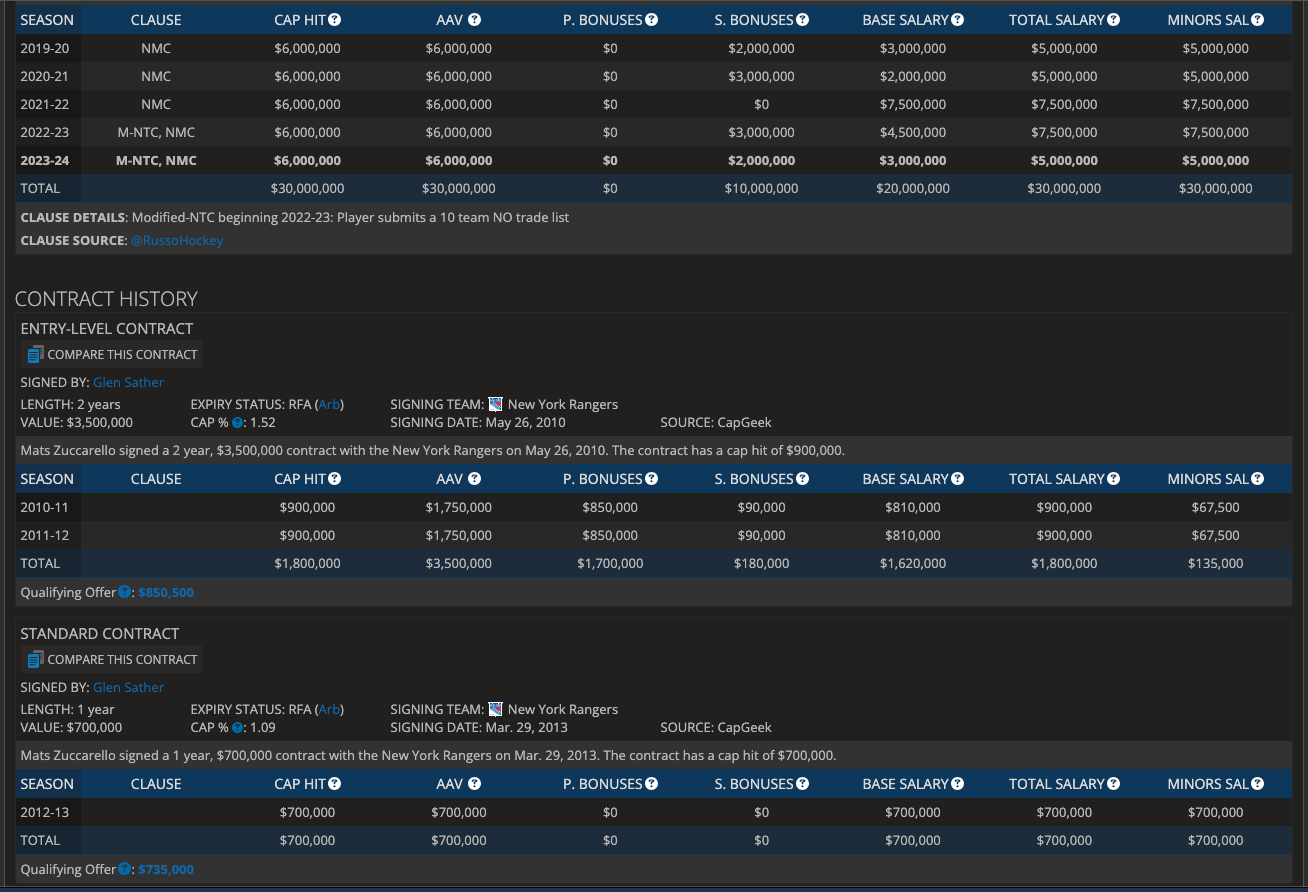Open Arb link in standard contract expiry status
The height and width of the screenshot is (892, 1308).
point(329,709)
